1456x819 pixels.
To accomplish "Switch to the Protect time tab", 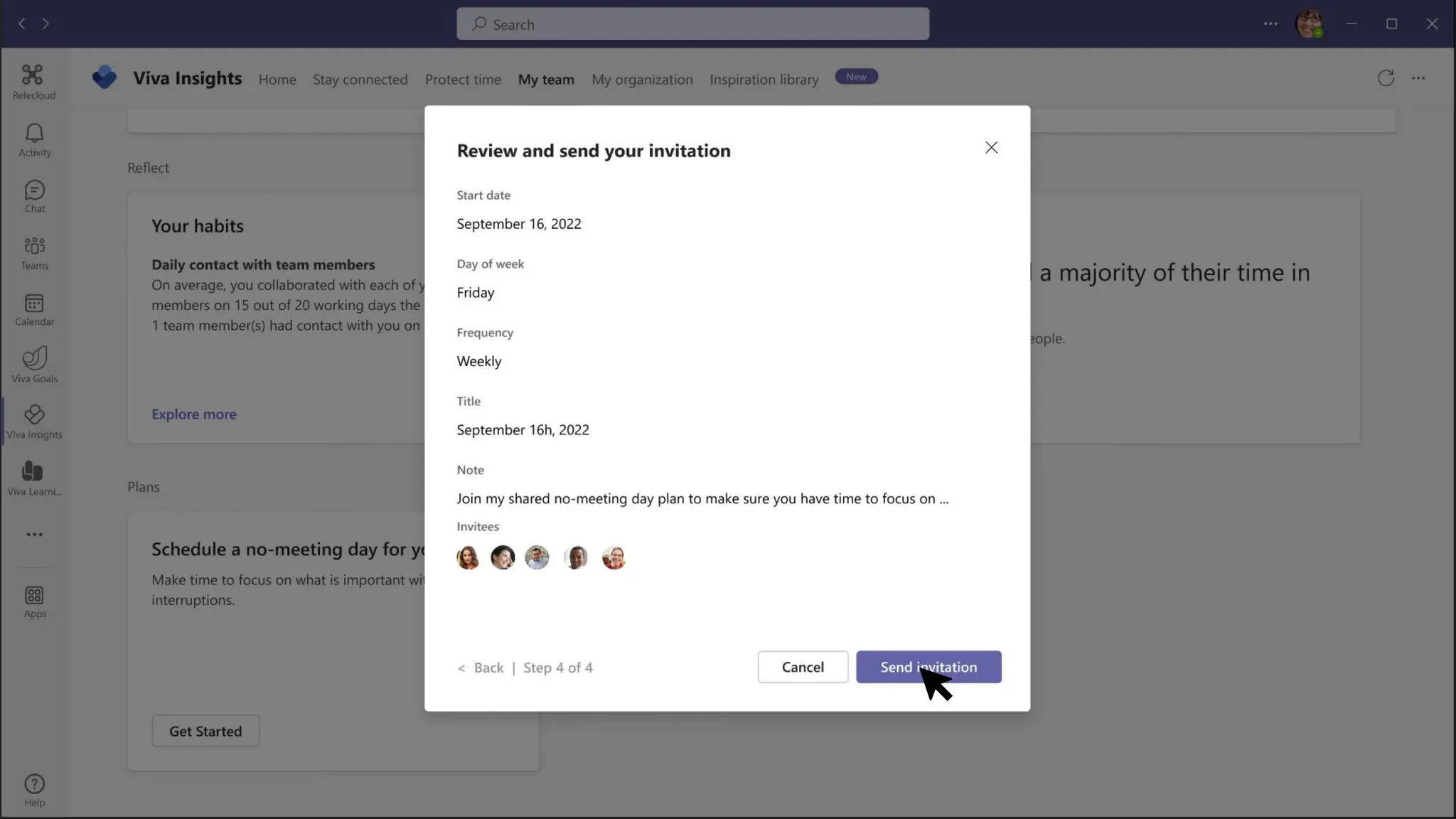I will coord(463,80).
